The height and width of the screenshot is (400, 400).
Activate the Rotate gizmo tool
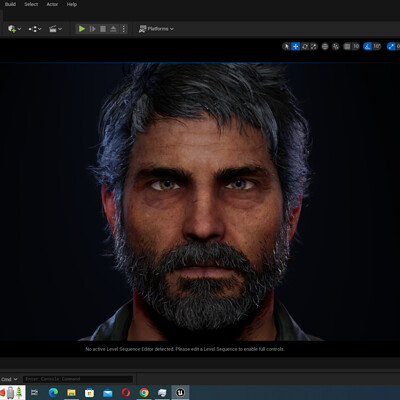tap(305, 46)
